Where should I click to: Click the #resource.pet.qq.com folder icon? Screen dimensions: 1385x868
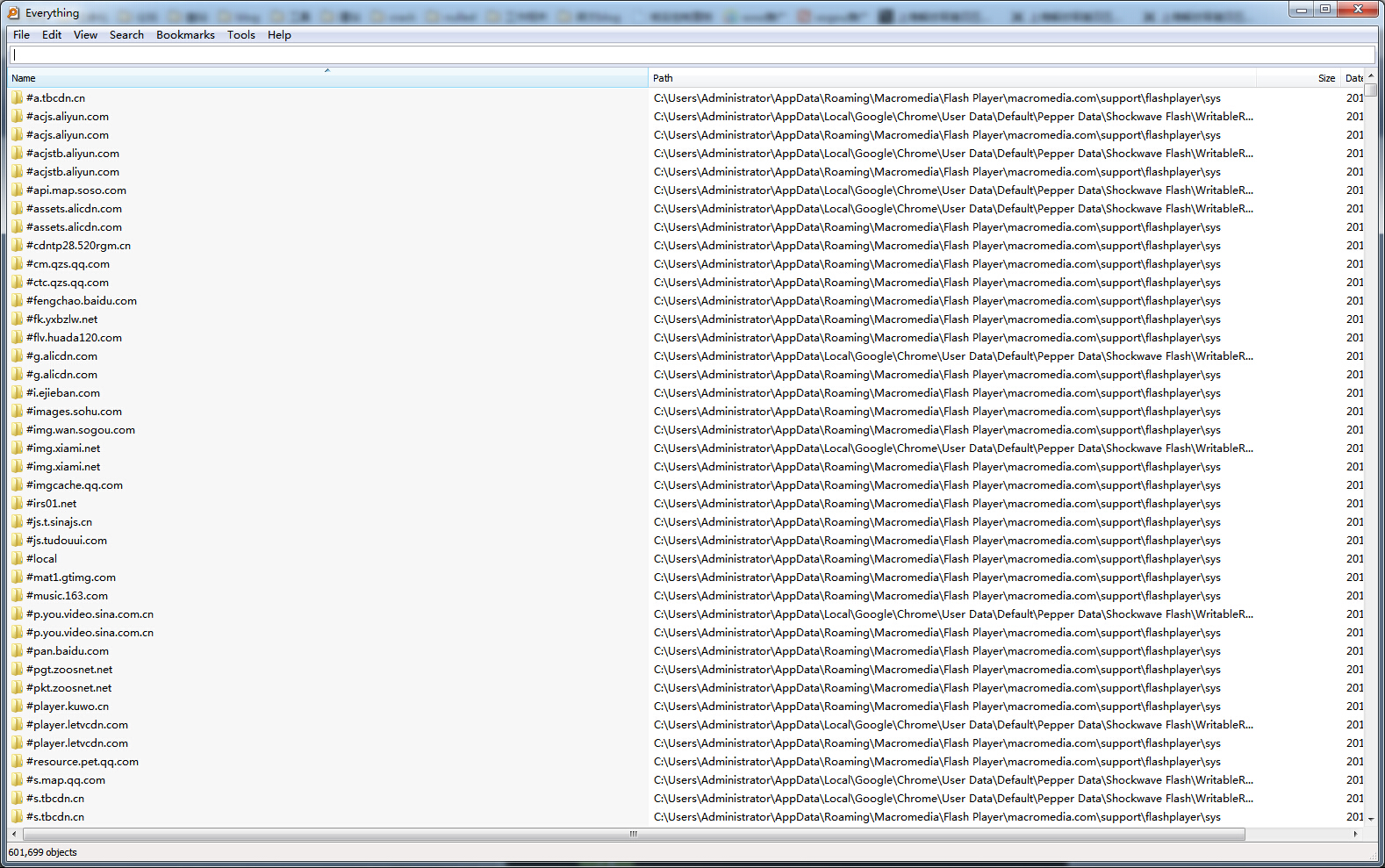pyautogui.click(x=17, y=761)
